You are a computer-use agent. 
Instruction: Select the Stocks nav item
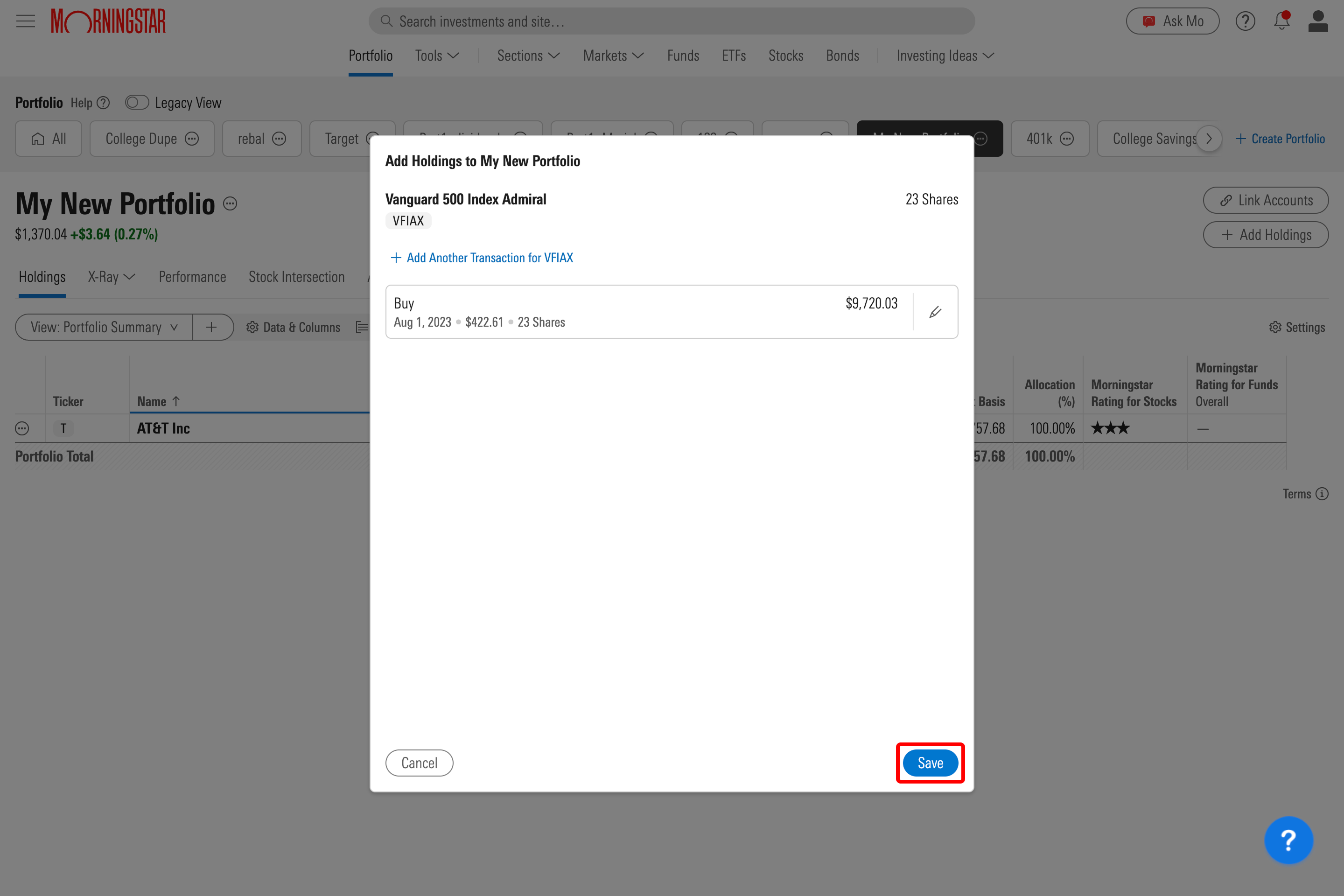point(786,56)
